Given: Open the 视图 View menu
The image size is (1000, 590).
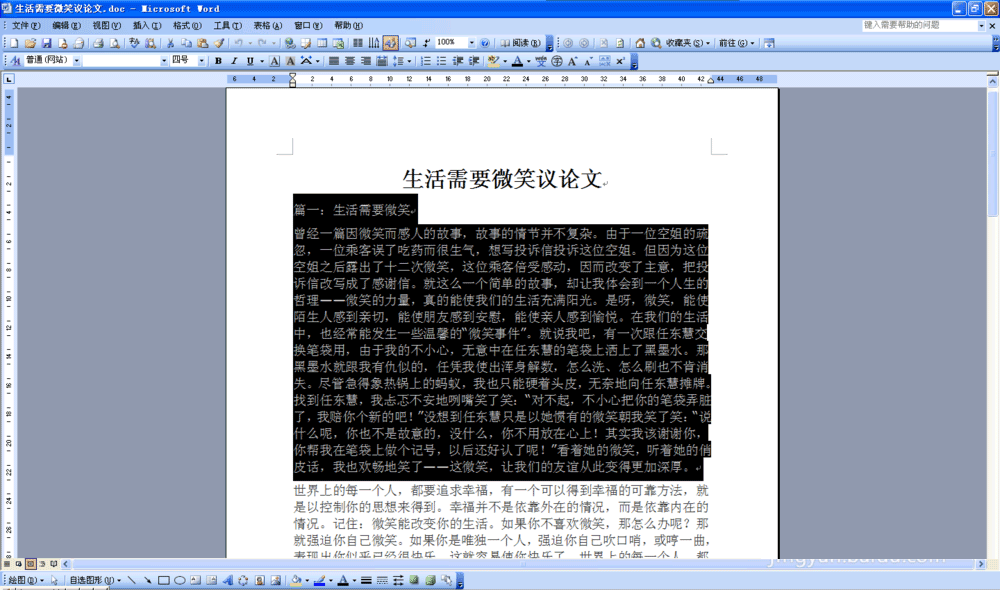Looking at the screenshot, I should coord(107,26).
